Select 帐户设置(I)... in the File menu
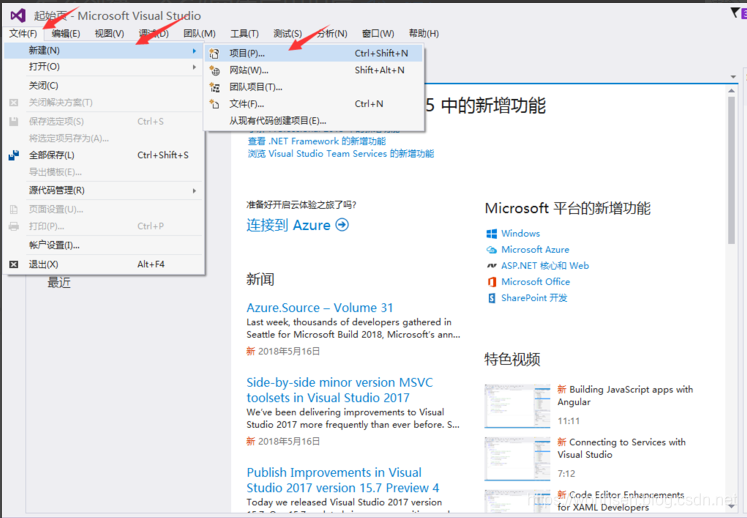Viewport: 747px width, 518px height. [x=103, y=245]
